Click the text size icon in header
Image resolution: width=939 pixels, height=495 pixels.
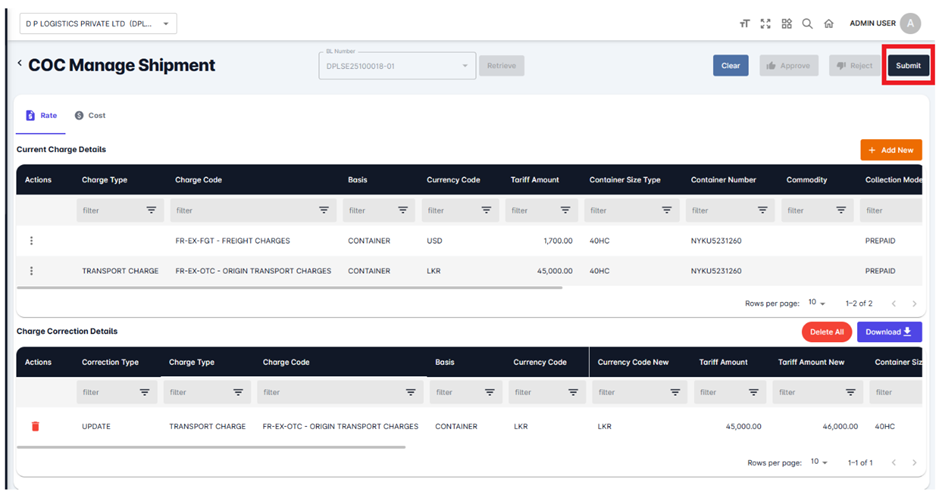(x=744, y=24)
